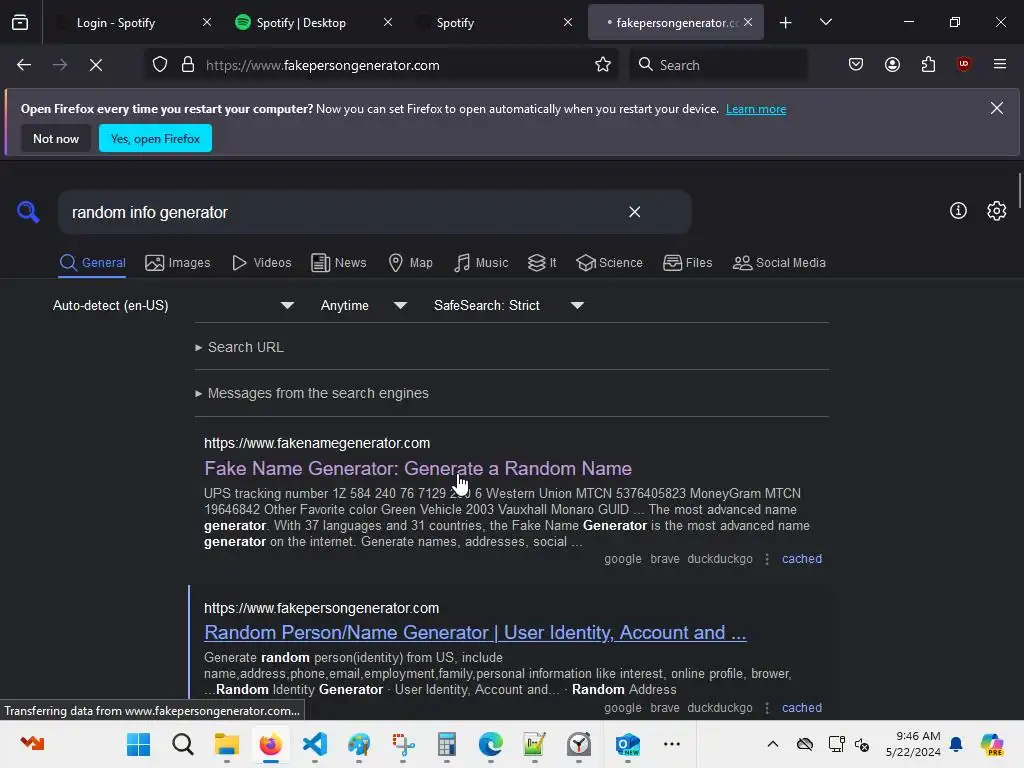Select the Social Media search category
The width and height of the screenshot is (1024, 768).
click(x=779, y=263)
